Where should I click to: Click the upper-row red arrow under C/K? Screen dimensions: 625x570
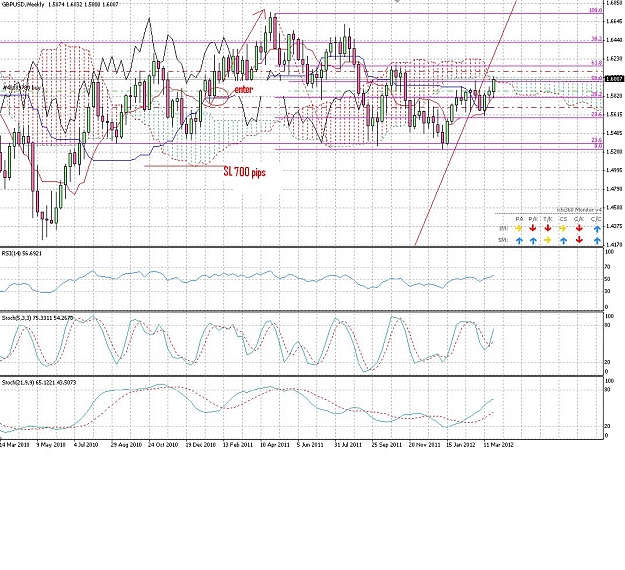pyautogui.click(x=579, y=228)
